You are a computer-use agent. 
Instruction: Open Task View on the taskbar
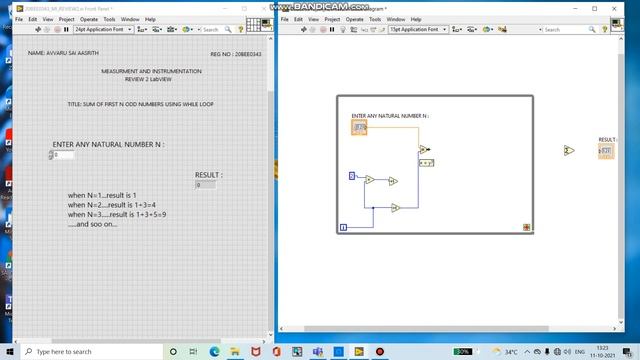click(193, 351)
